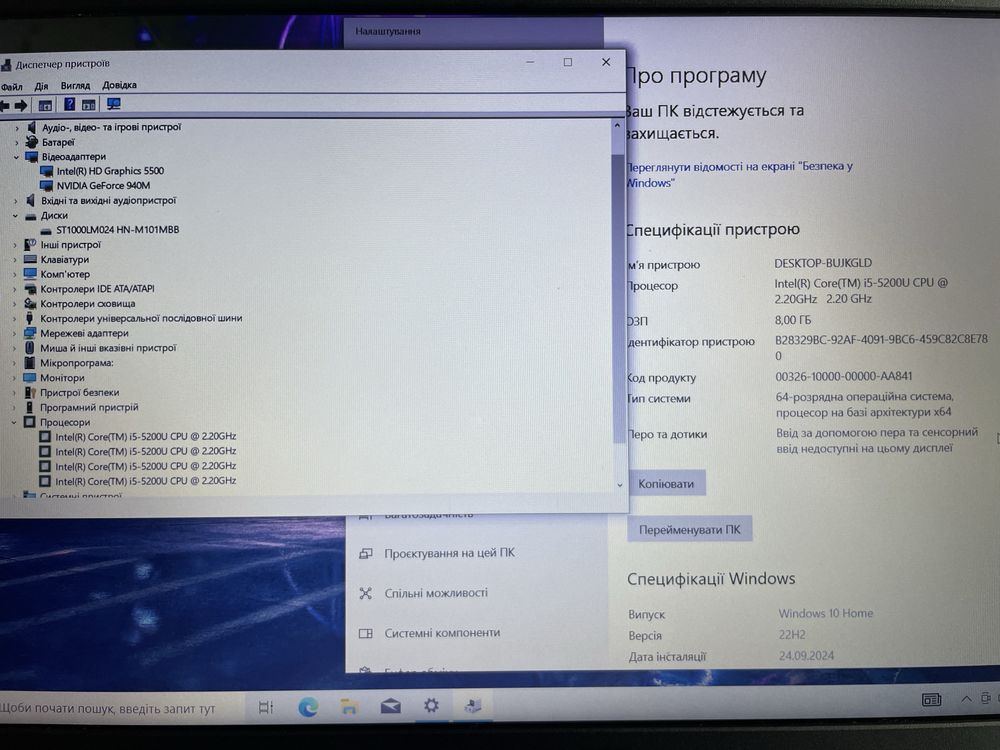This screenshot has width=1000, height=750.
Task: Collapse the Процесори node
Action: (x=14, y=423)
